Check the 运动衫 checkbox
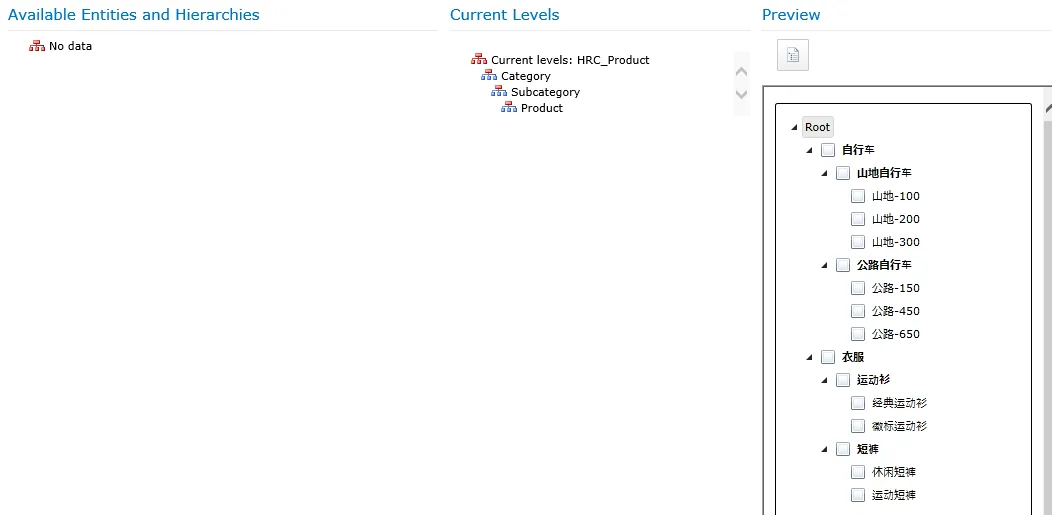This screenshot has height=515, width=1052. (843, 380)
